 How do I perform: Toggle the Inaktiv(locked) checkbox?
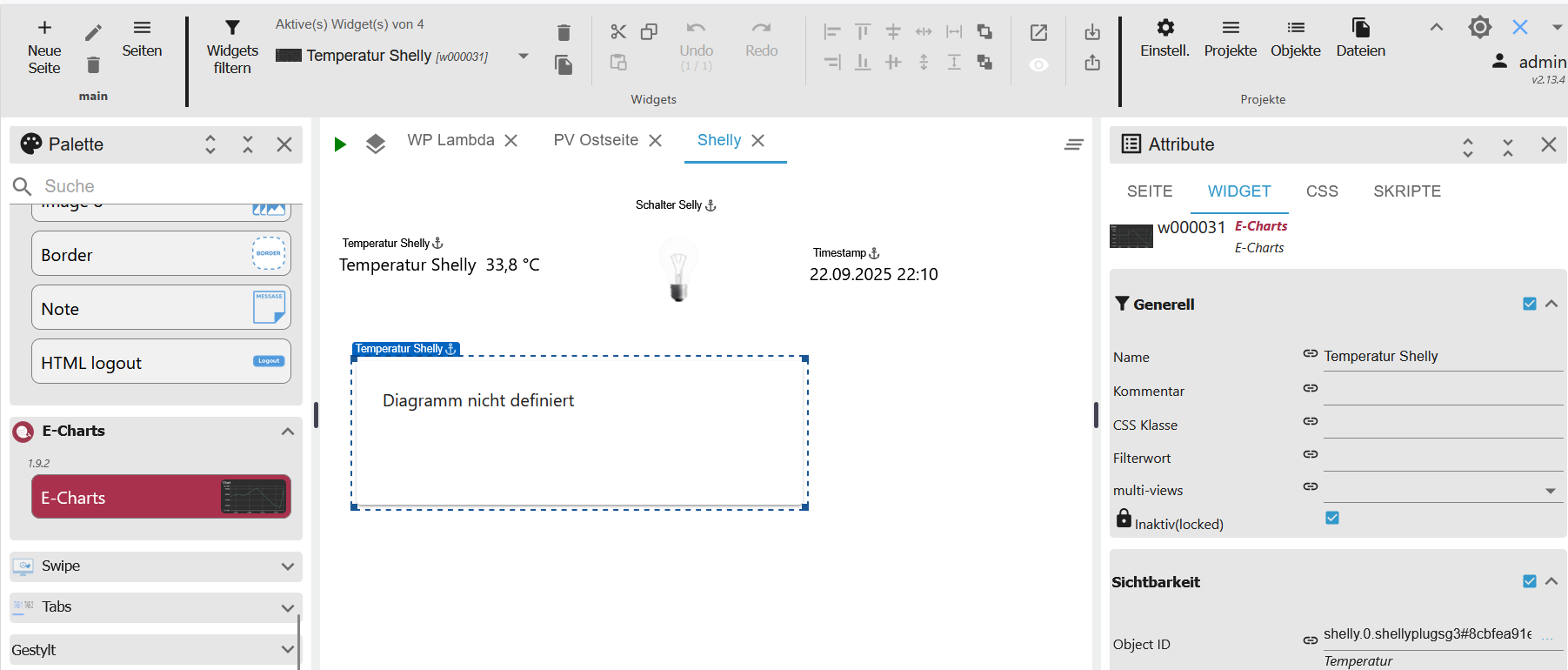coord(1331,519)
